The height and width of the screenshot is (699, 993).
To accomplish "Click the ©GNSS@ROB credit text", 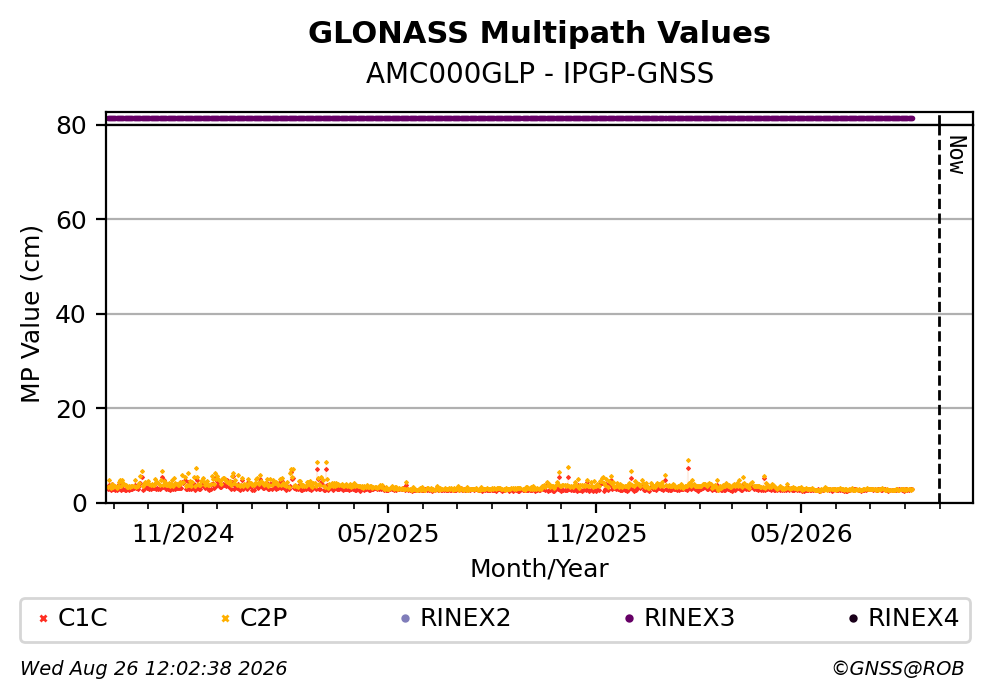I will click(x=898, y=669).
